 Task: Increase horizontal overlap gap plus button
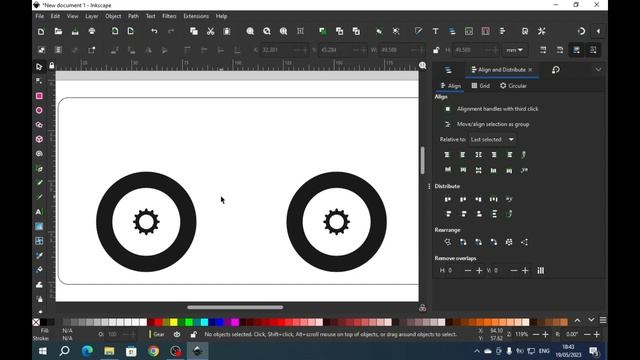coord(479,270)
